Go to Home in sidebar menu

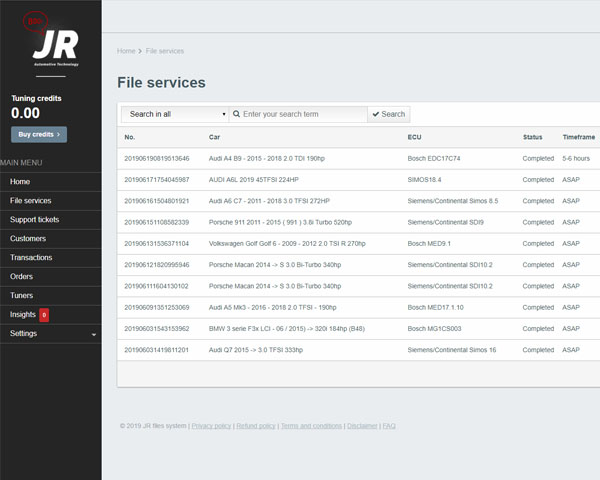pos(20,182)
